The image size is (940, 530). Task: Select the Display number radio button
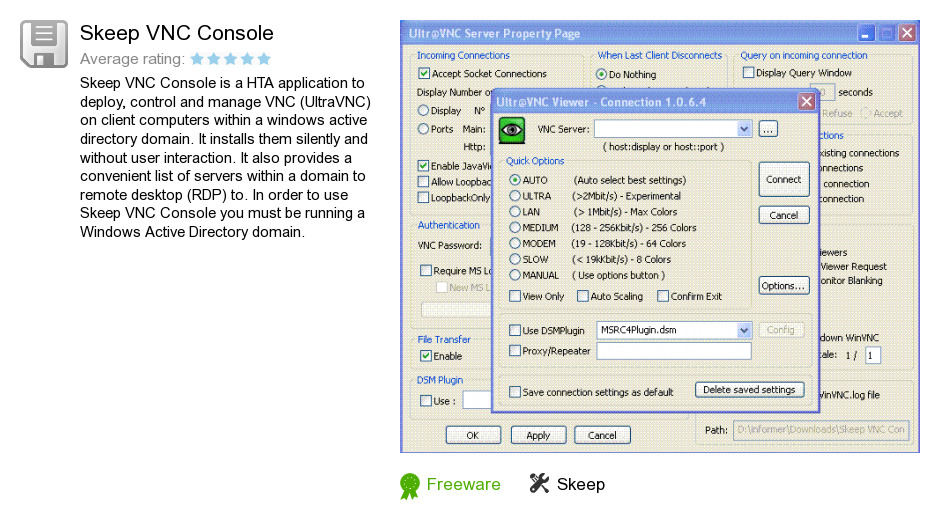423,111
